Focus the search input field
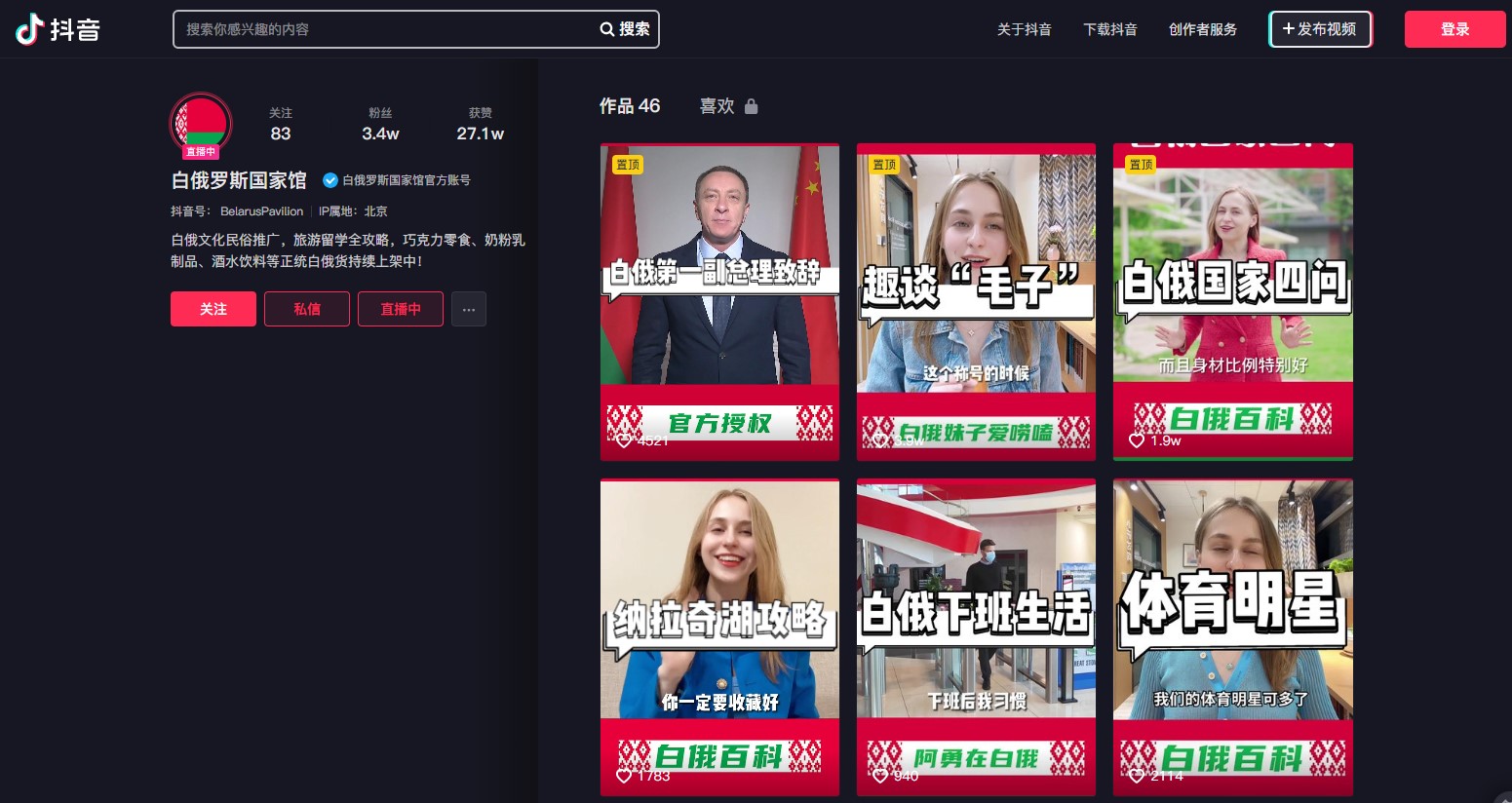Image resolution: width=1512 pixels, height=803 pixels. tap(386, 29)
